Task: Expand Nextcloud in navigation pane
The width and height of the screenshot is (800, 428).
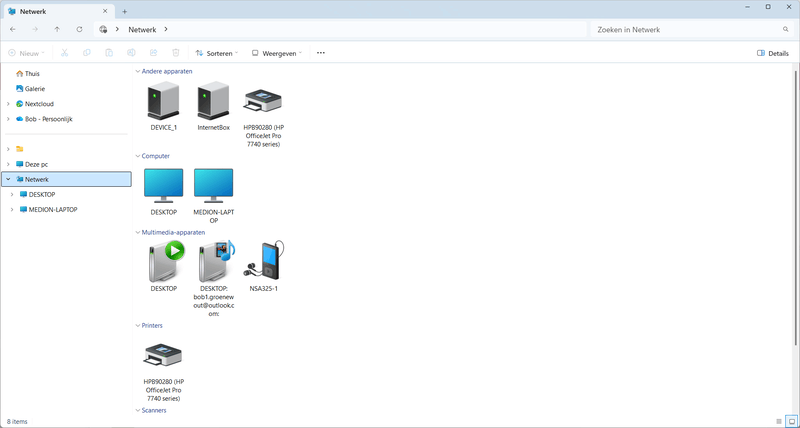Action: point(8,104)
